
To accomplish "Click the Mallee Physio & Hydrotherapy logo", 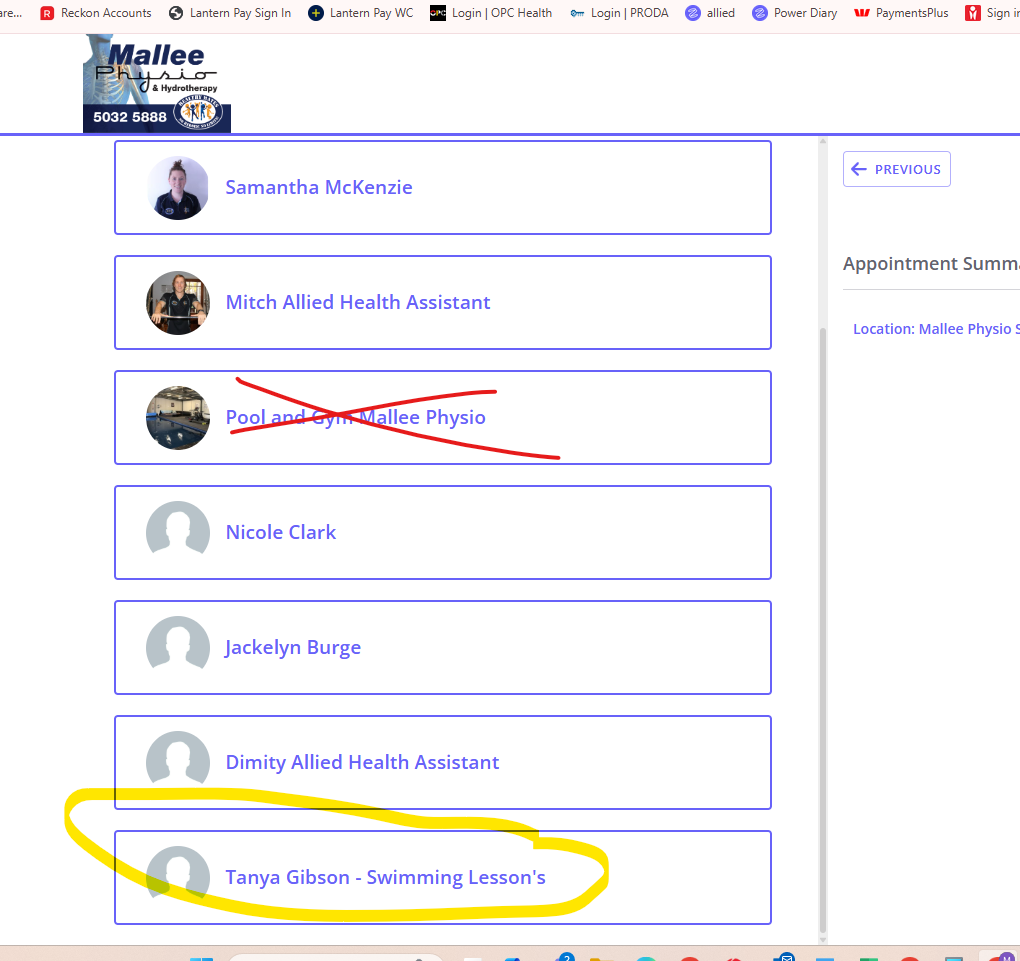I will 157,83.
